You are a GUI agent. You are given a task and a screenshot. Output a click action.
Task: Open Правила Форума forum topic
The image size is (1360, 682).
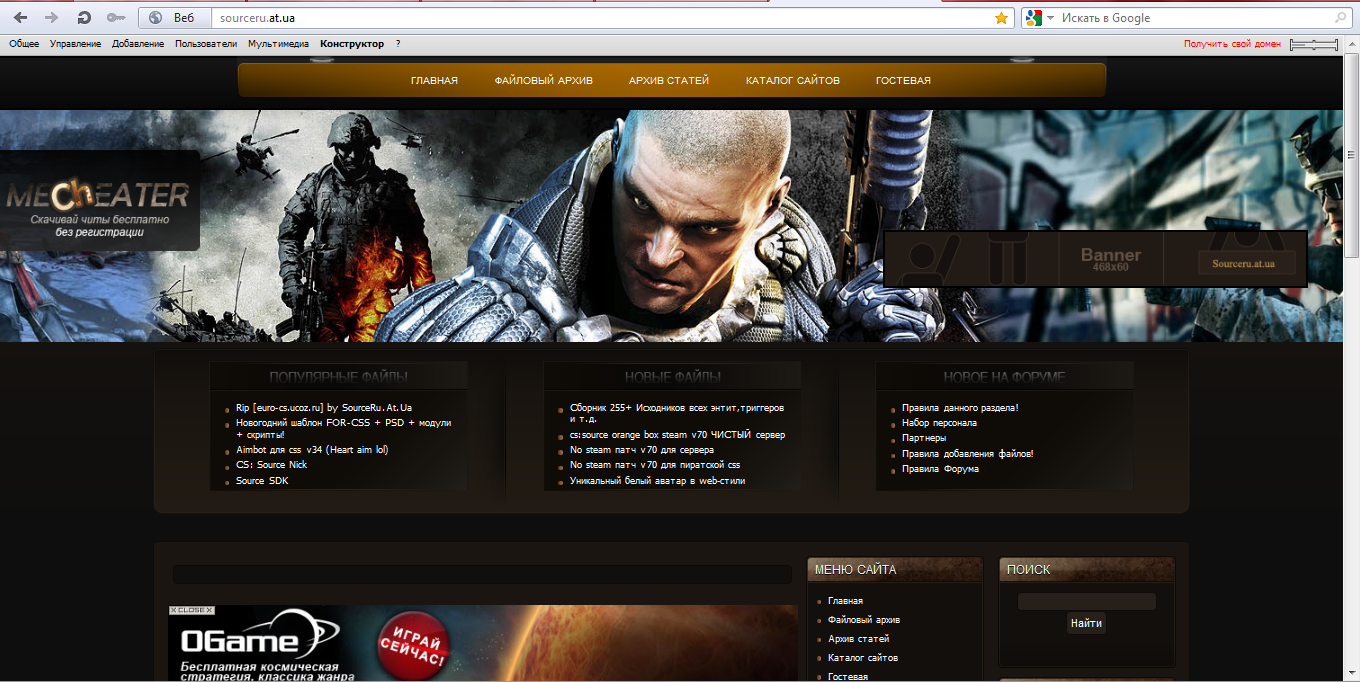click(940, 469)
